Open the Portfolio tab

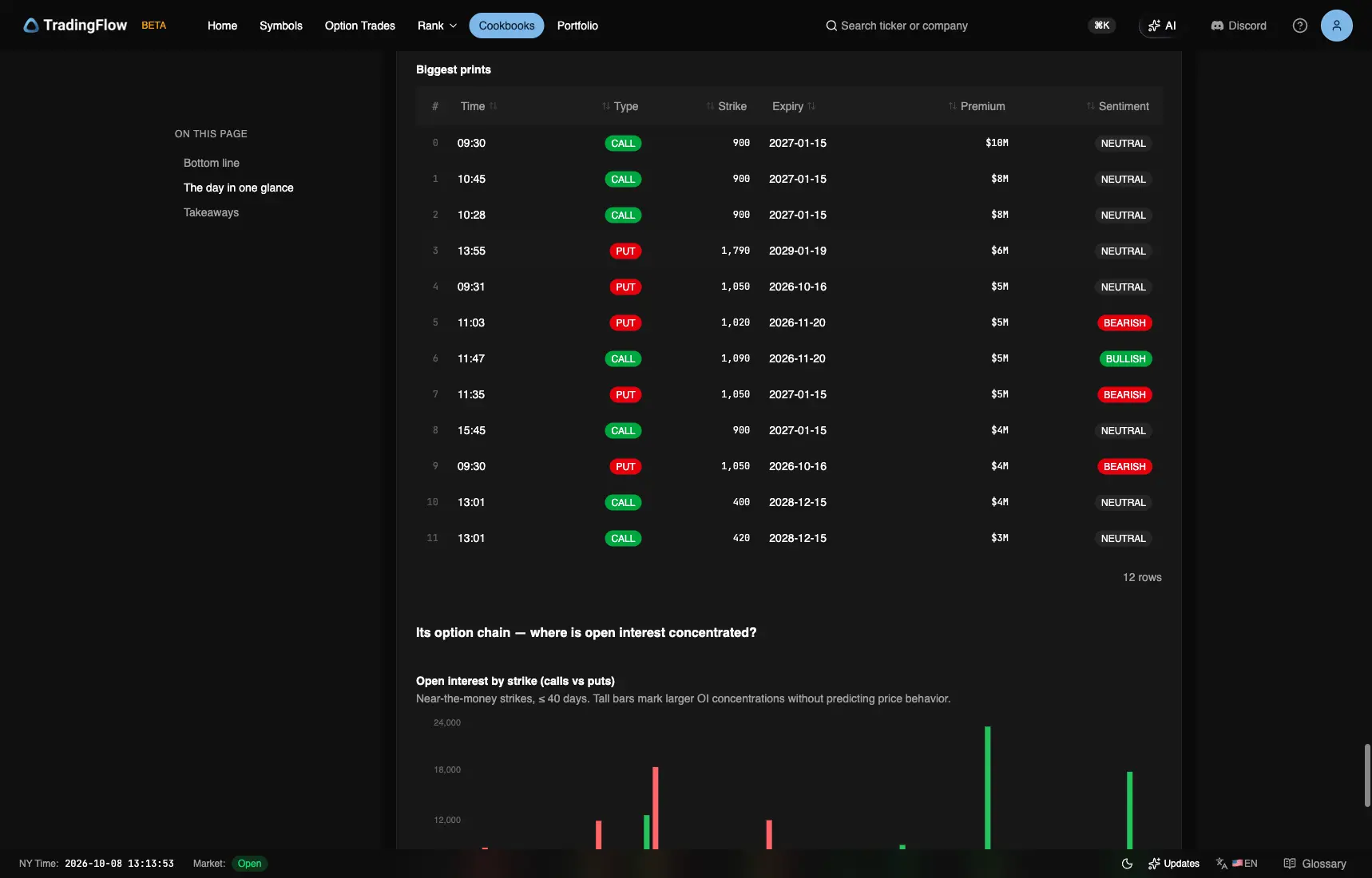(x=577, y=26)
